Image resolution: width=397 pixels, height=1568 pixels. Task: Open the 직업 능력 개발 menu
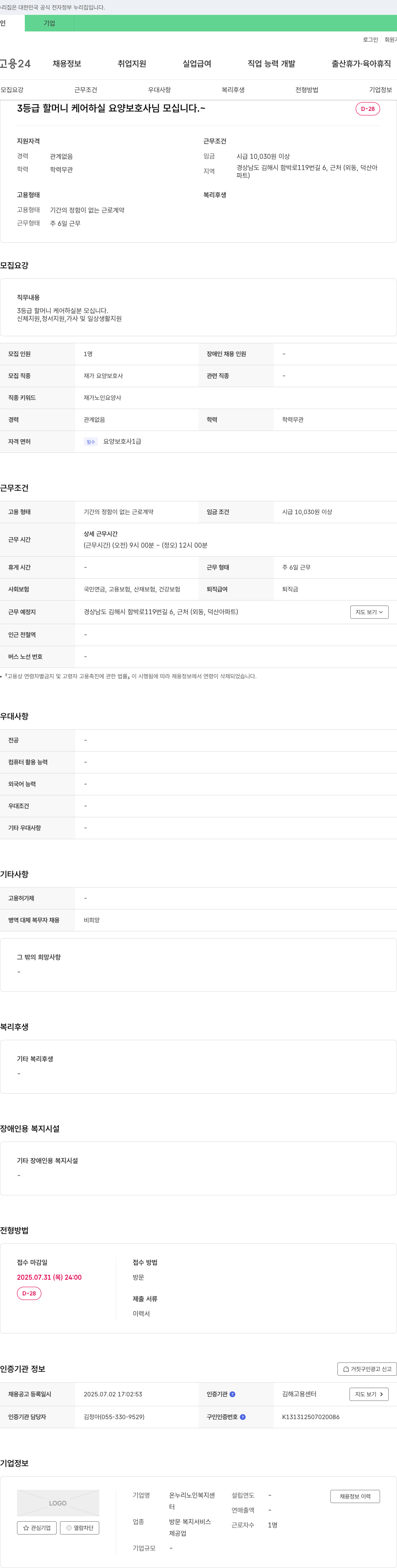pyautogui.click(x=272, y=63)
